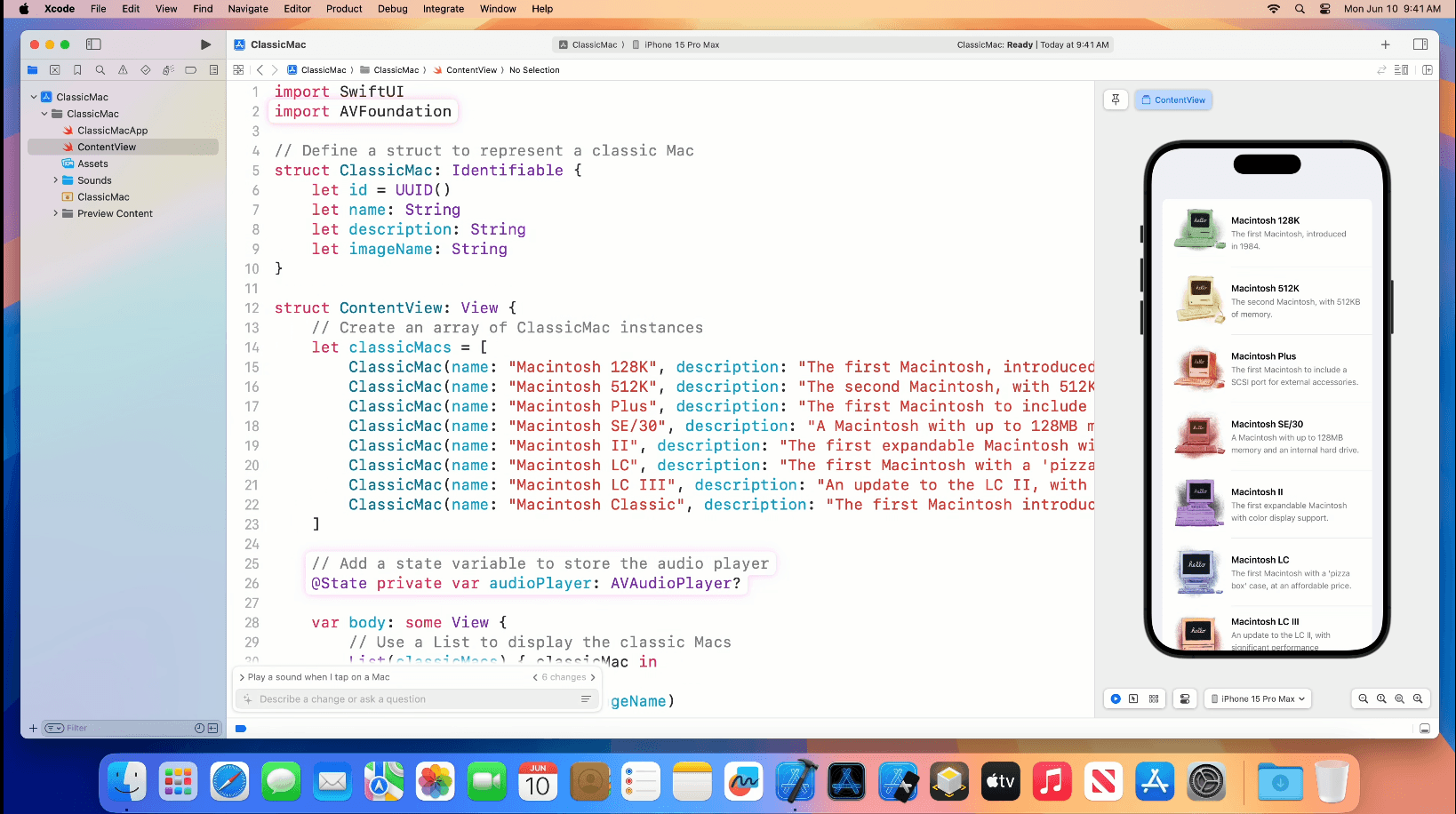Expand the Sounds folder

tap(56, 180)
